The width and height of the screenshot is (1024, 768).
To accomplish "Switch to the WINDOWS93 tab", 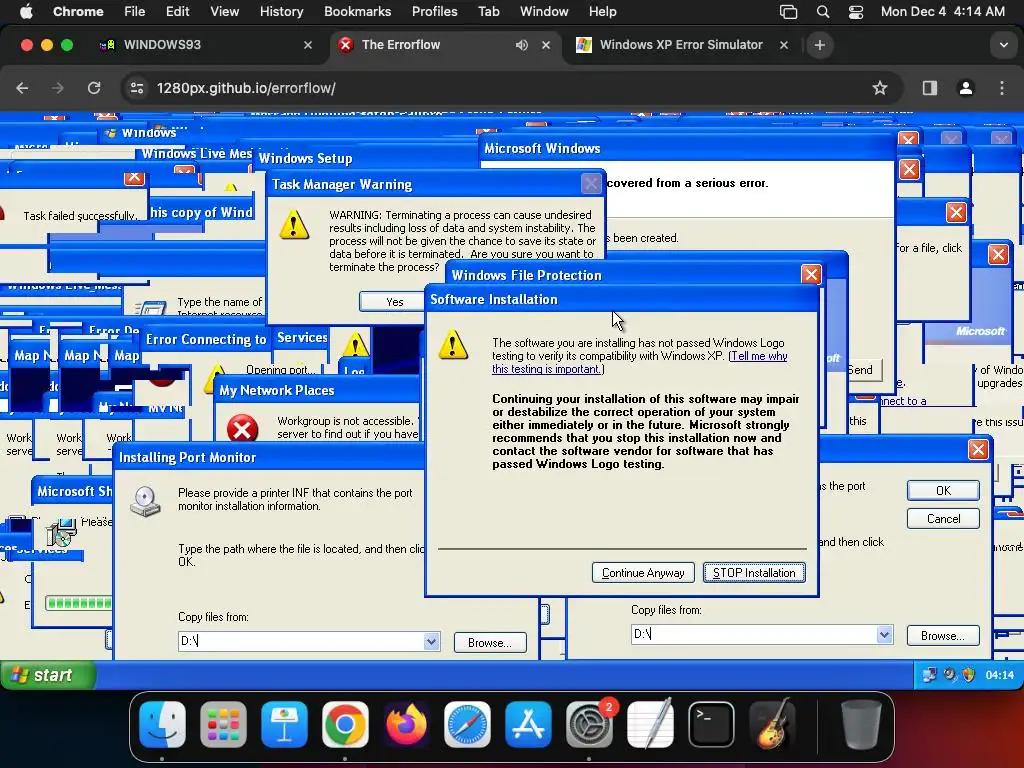I will point(206,45).
